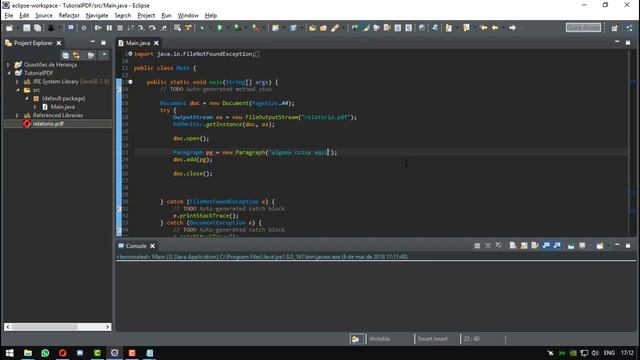The image size is (640, 360).
Task: Click Clear Console icon
Action: tap(513, 246)
